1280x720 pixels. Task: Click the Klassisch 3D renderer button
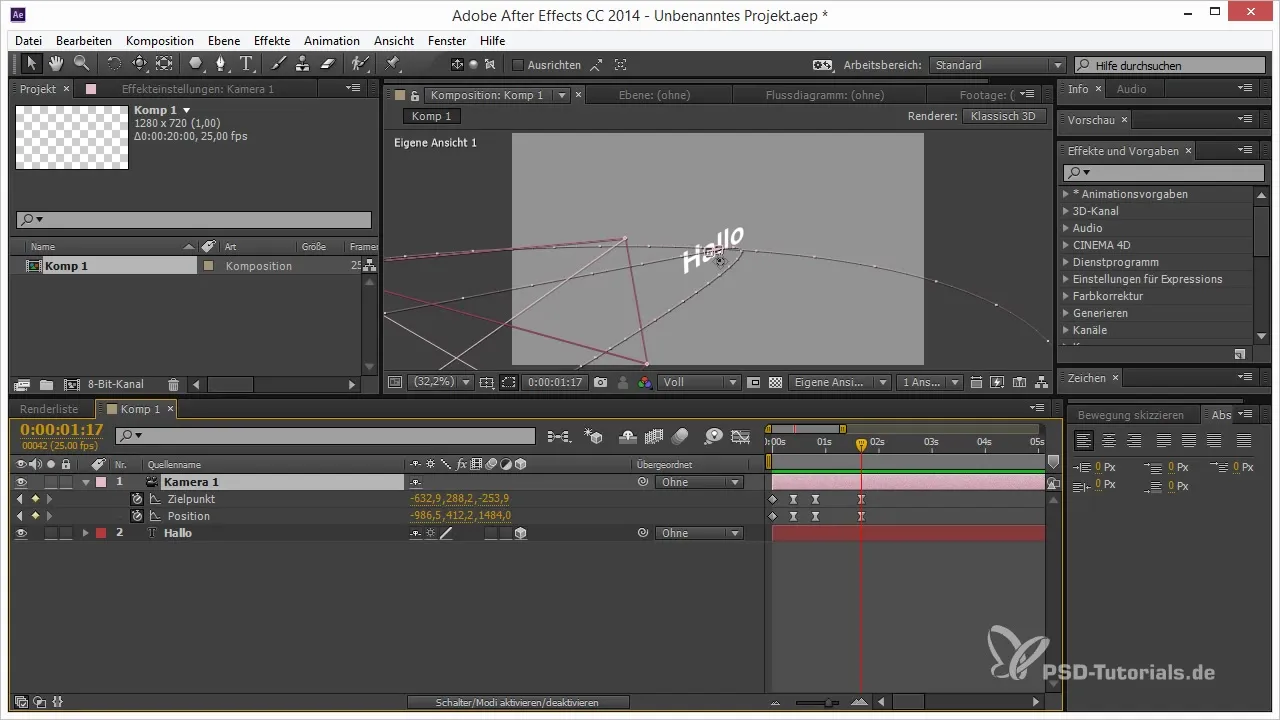[x=1004, y=116]
